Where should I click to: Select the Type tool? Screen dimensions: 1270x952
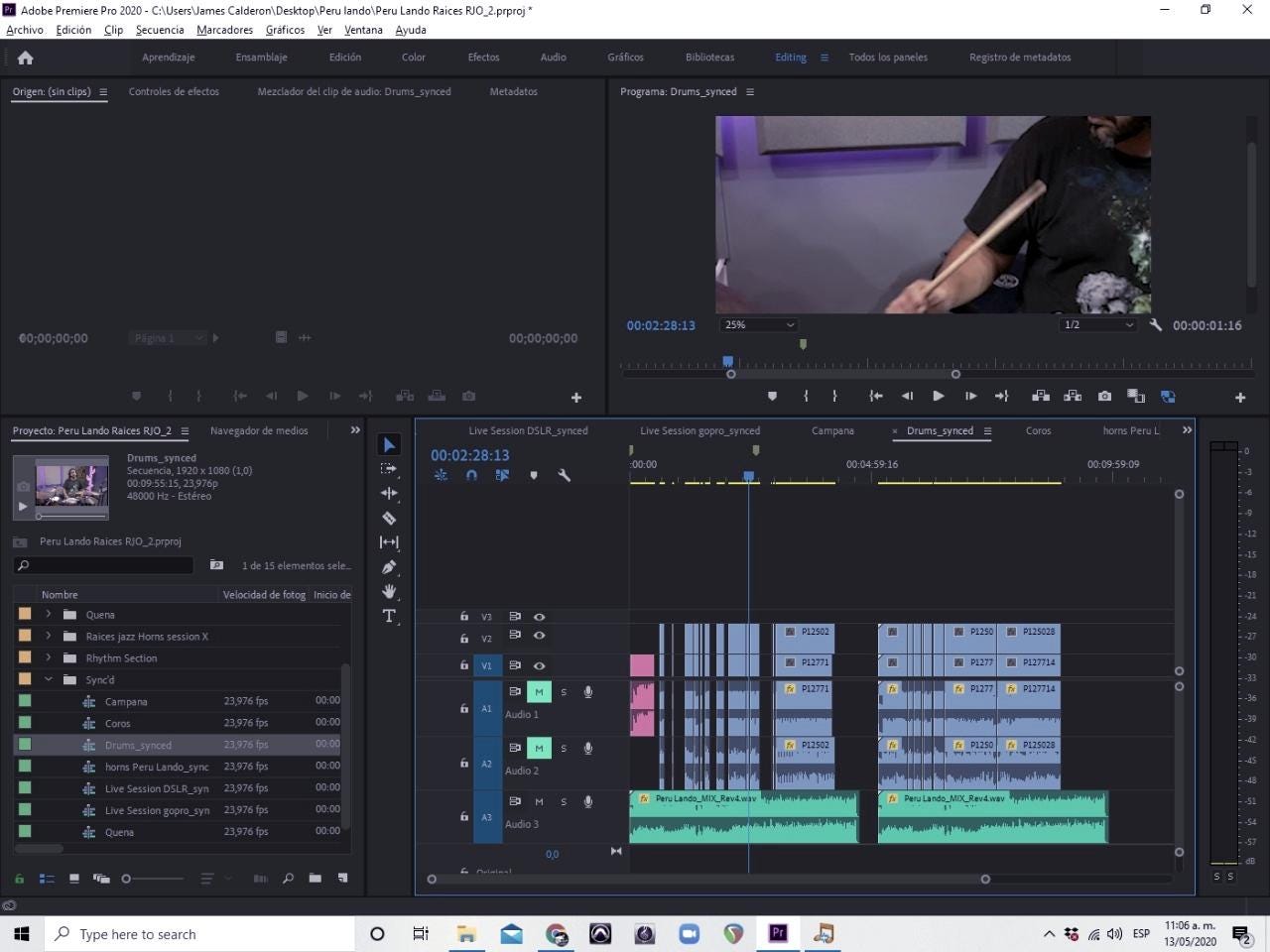click(x=389, y=616)
